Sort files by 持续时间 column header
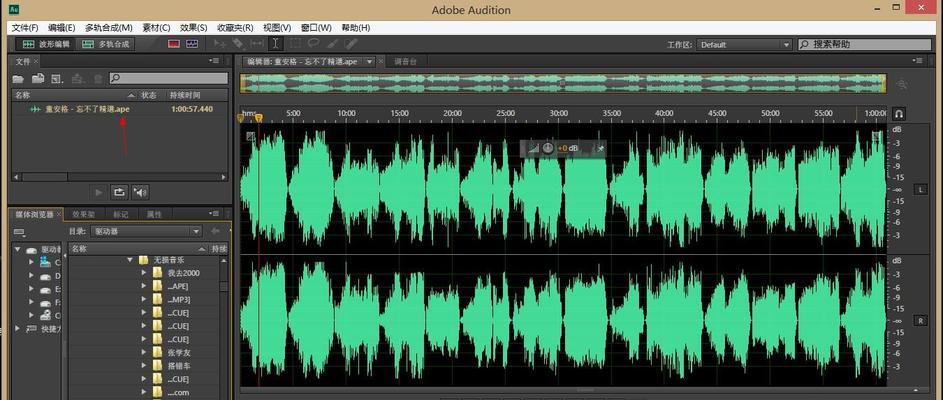This screenshot has height=400, width=943. coord(185,95)
